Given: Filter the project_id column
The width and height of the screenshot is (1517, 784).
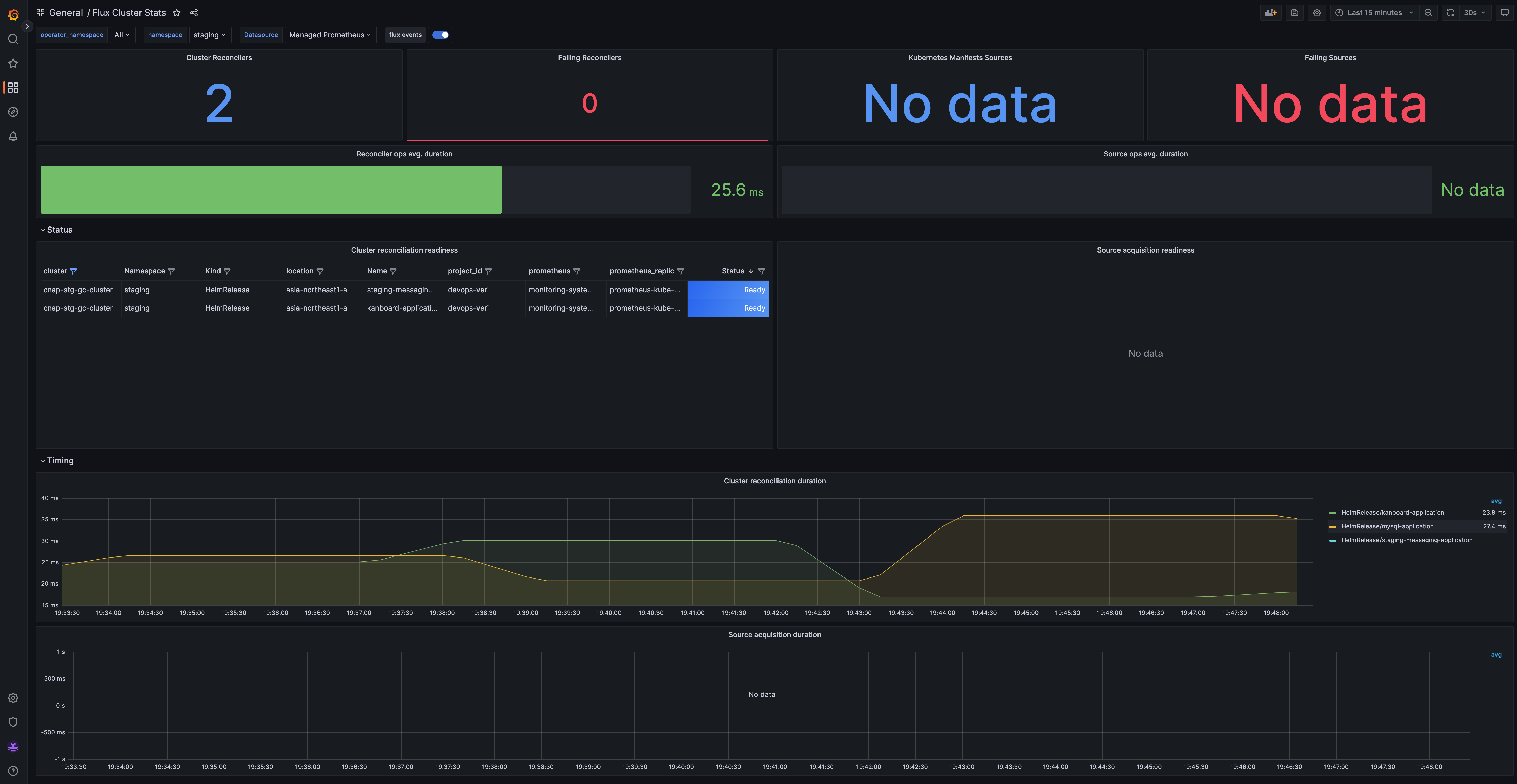Looking at the screenshot, I should click(488, 271).
